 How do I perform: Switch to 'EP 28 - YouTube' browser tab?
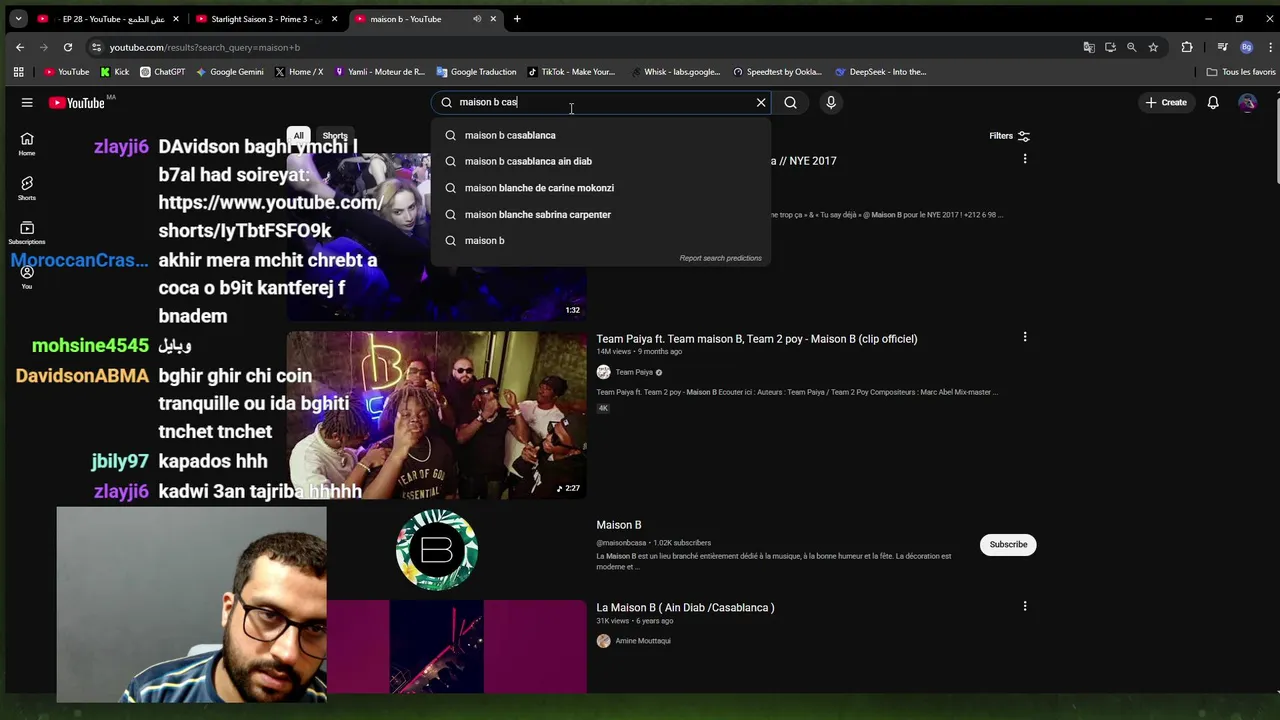tap(109, 19)
